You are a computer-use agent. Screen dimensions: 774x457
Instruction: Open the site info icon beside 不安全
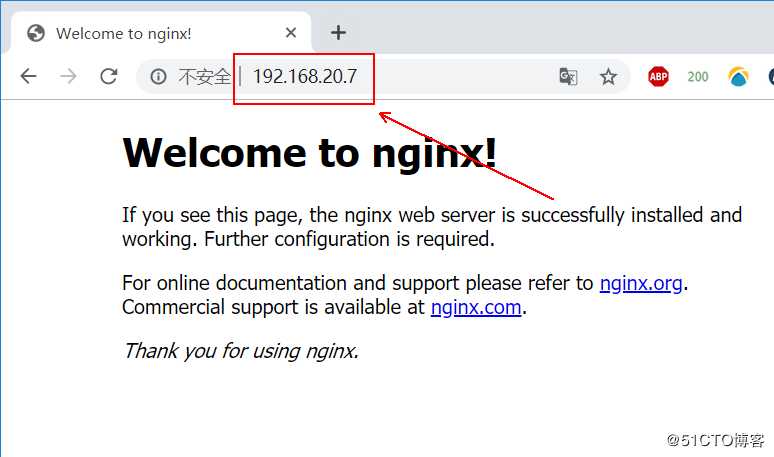point(158,76)
